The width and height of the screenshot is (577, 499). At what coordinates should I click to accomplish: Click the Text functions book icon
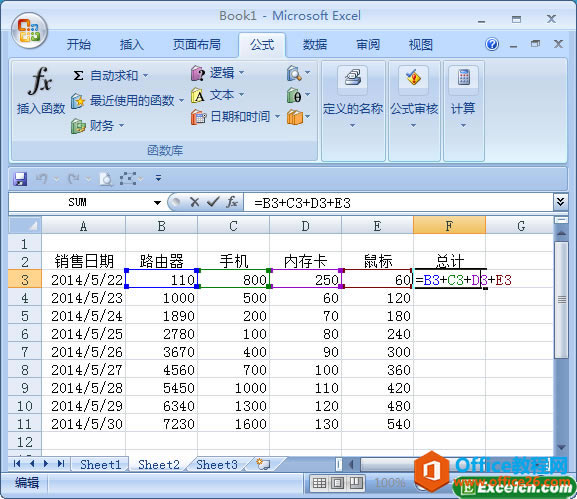[x=197, y=95]
